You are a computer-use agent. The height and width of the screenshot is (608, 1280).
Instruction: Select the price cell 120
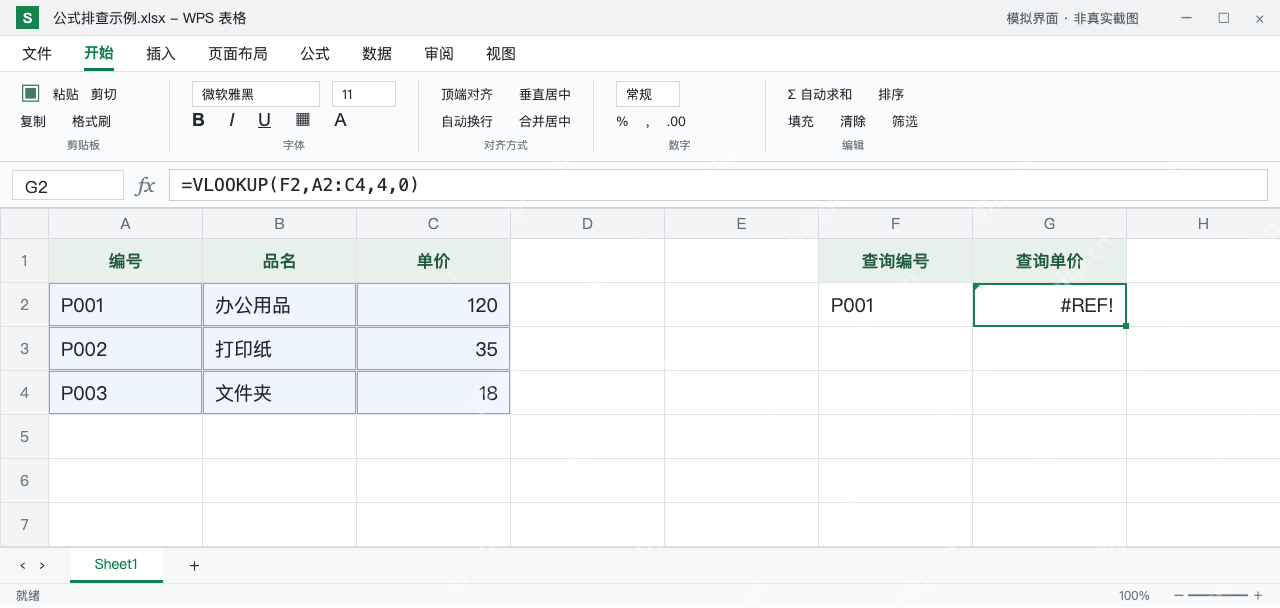point(434,305)
